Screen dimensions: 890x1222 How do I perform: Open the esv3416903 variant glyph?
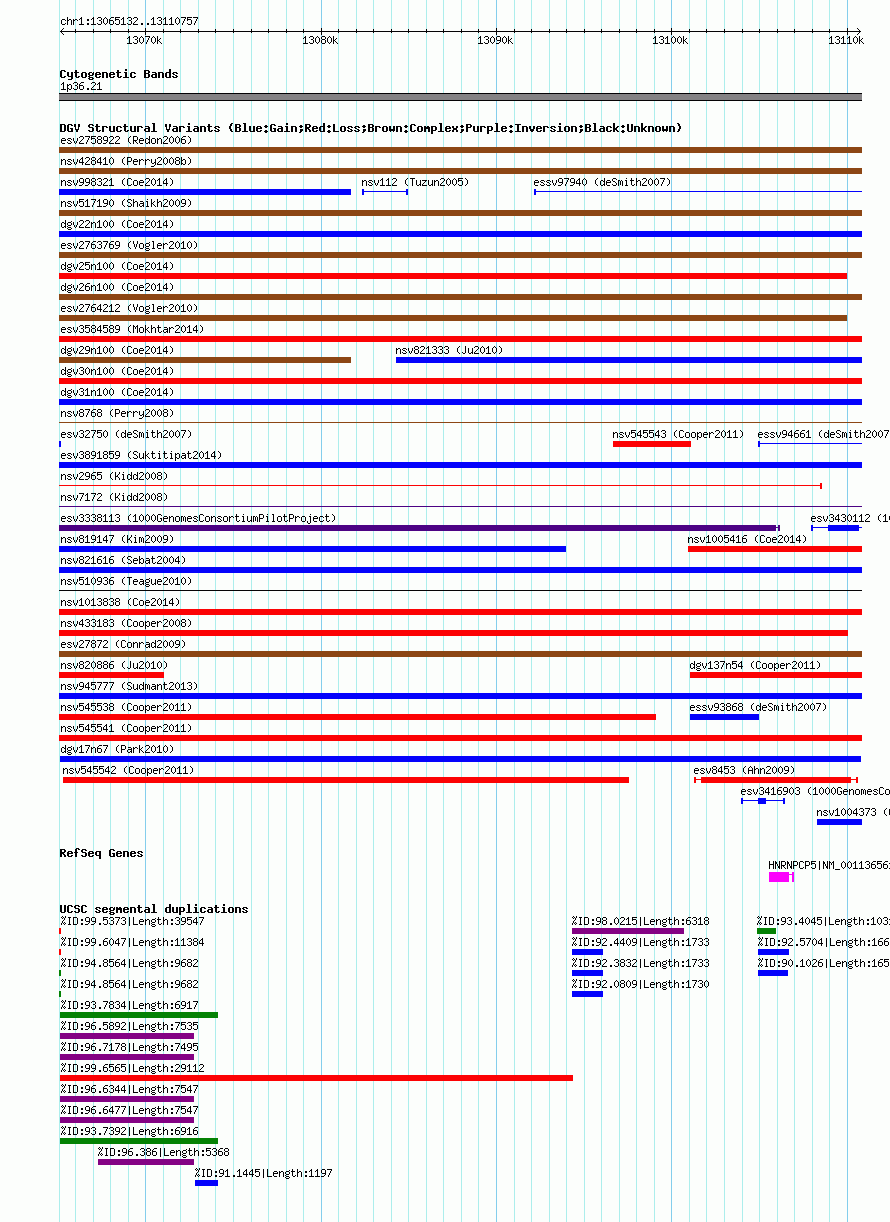pos(762,801)
